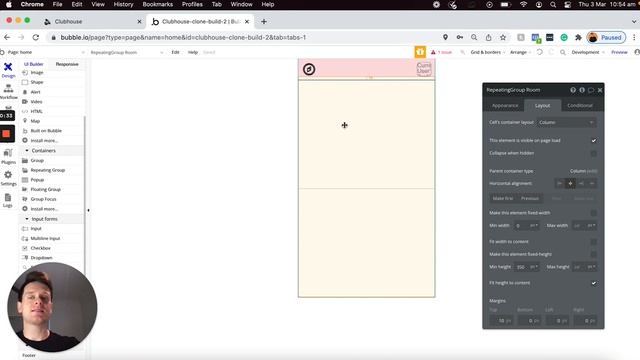Viewport: 640px width, 360px height.
Task: Switch to the Clubhouse browser tab
Action: [x=92, y=22]
